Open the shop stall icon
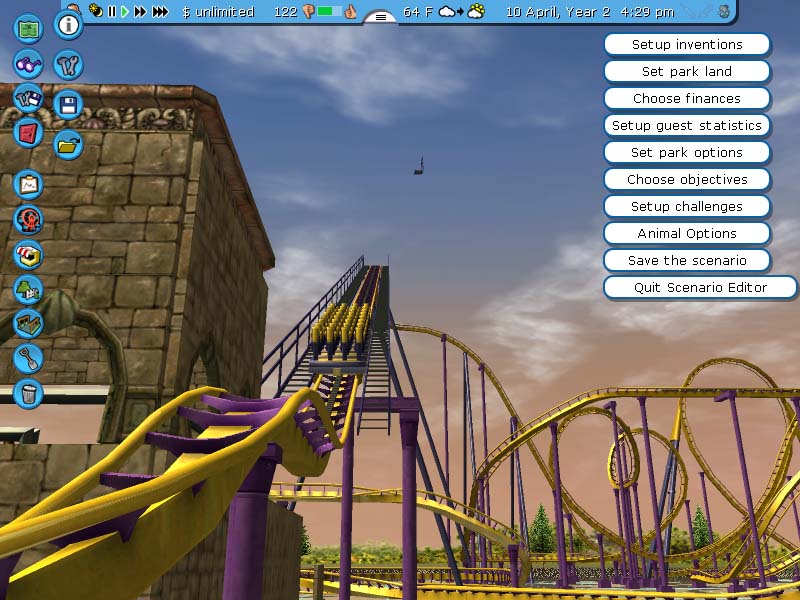This screenshot has height=600, width=800. 28,255
